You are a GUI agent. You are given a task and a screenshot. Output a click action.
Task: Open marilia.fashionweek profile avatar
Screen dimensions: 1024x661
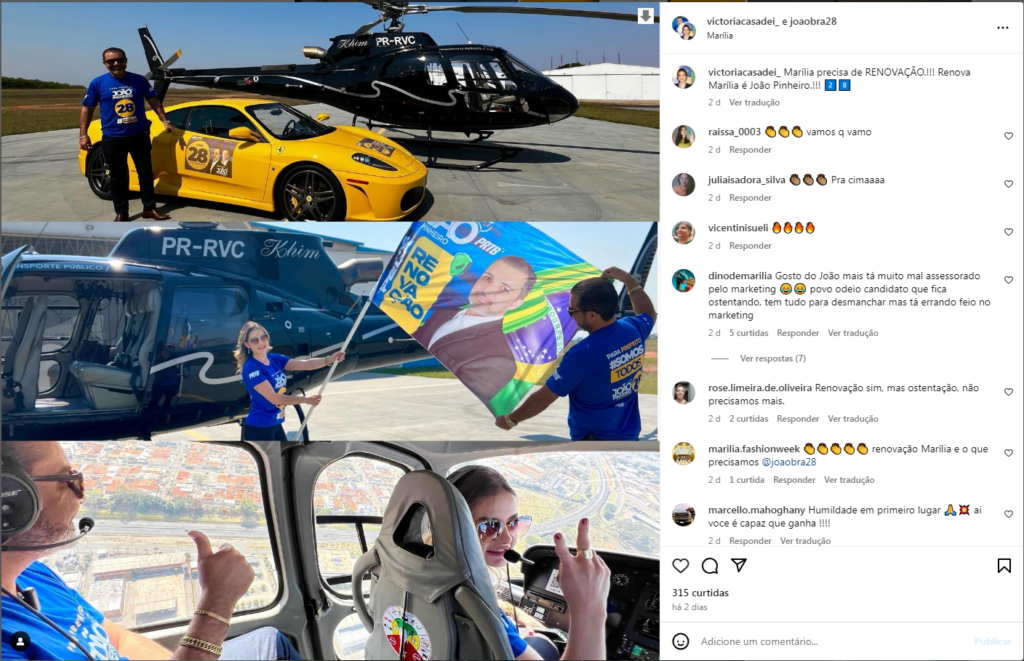click(683, 453)
